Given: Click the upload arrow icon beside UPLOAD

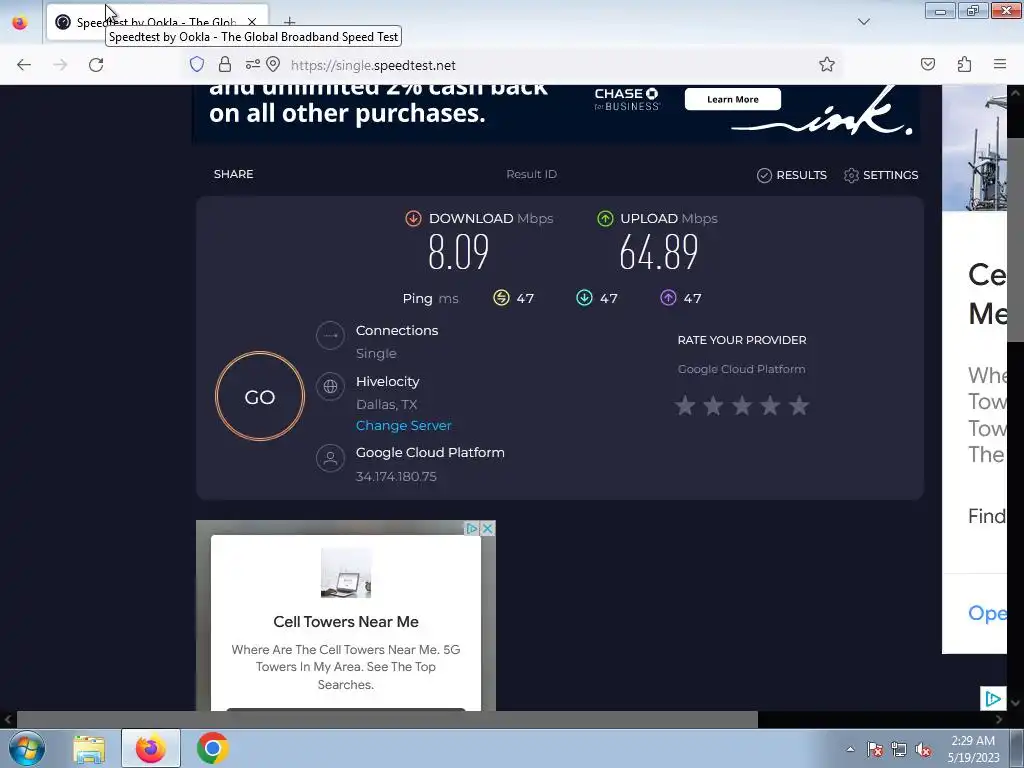Looking at the screenshot, I should pos(605,218).
